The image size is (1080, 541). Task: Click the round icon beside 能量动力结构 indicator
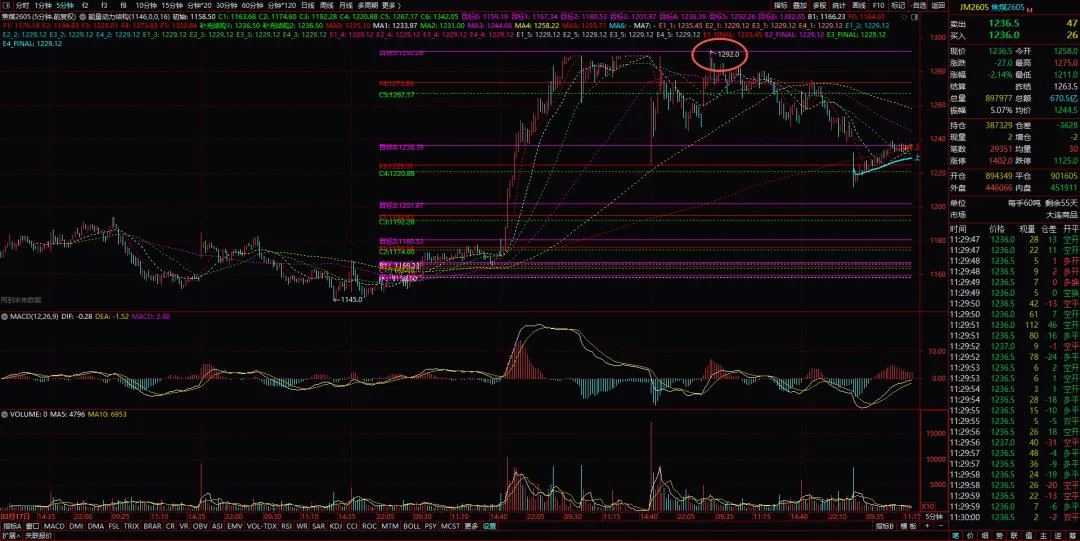[83, 16]
